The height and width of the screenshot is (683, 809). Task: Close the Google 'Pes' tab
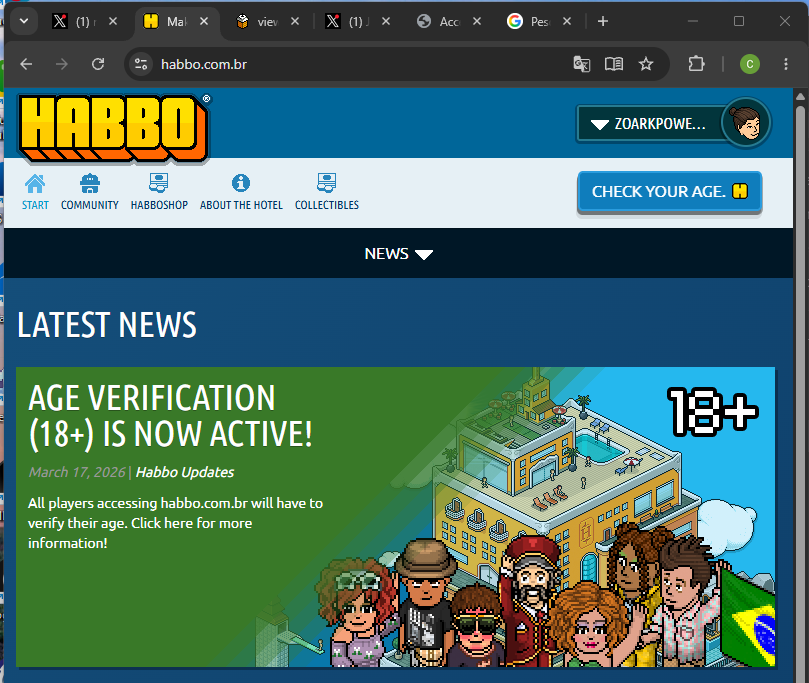click(567, 21)
